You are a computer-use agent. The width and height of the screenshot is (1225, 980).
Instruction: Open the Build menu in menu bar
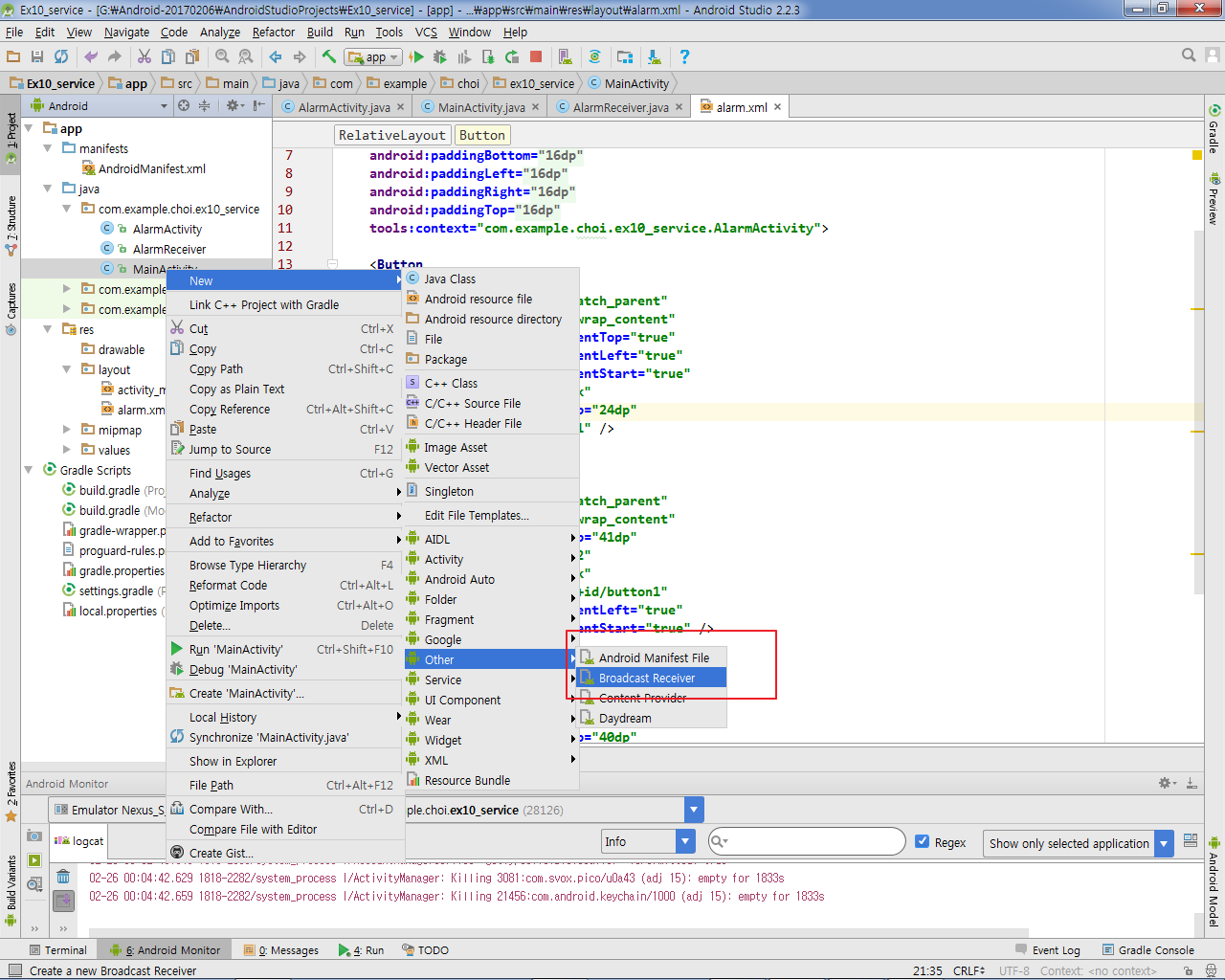click(320, 32)
